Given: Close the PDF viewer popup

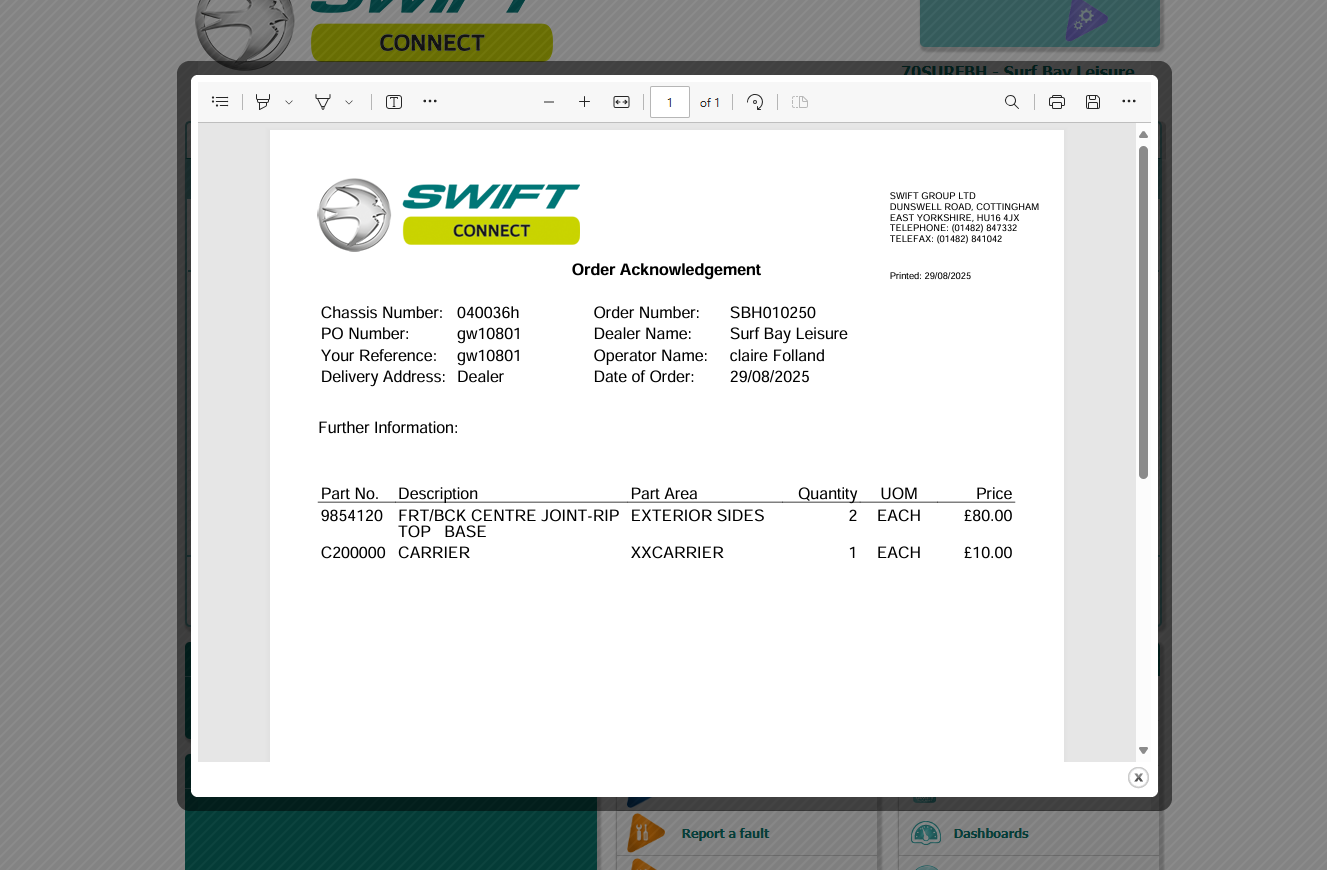Looking at the screenshot, I should click(1138, 777).
